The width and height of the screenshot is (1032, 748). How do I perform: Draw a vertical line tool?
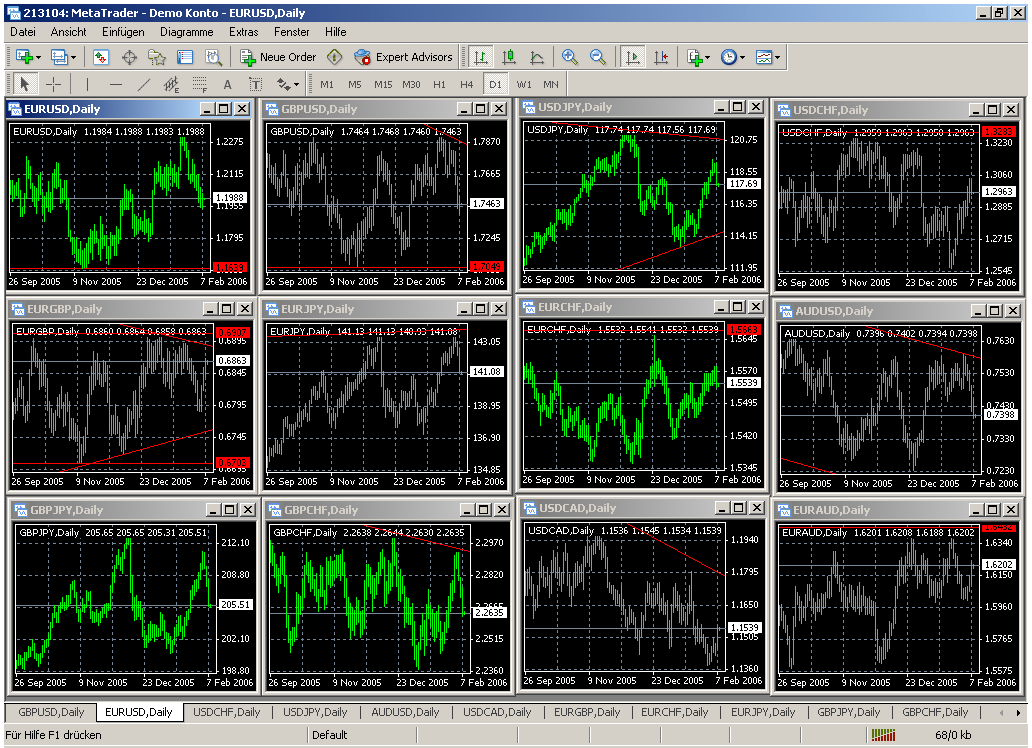[87, 85]
